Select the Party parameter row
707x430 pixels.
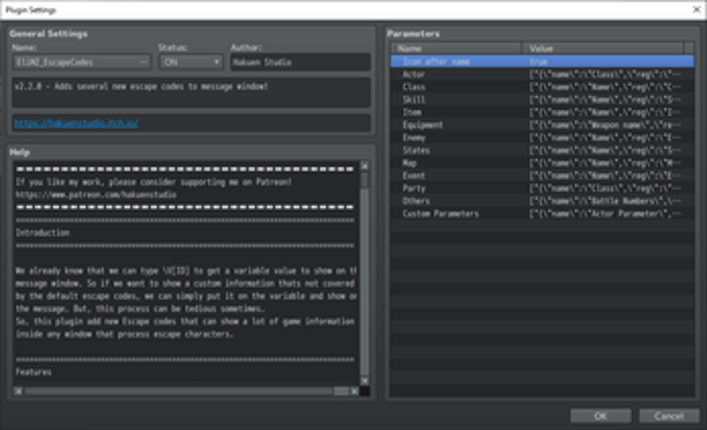(x=542, y=188)
